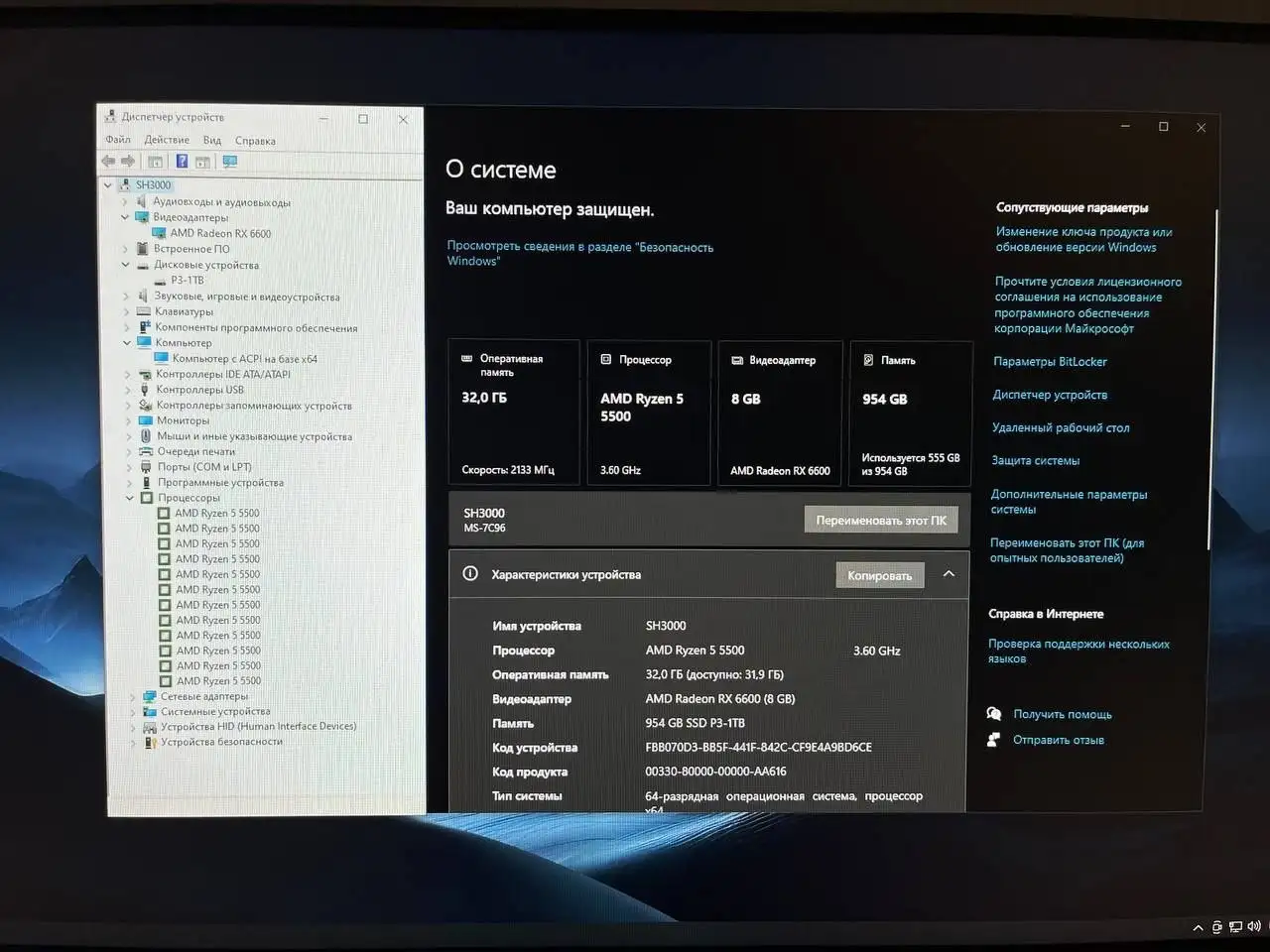The height and width of the screenshot is (952, 1270).
Task: Click the Back arrow in Device Manager toolbar
Action: pyautogui.click(x=108, y=161)
